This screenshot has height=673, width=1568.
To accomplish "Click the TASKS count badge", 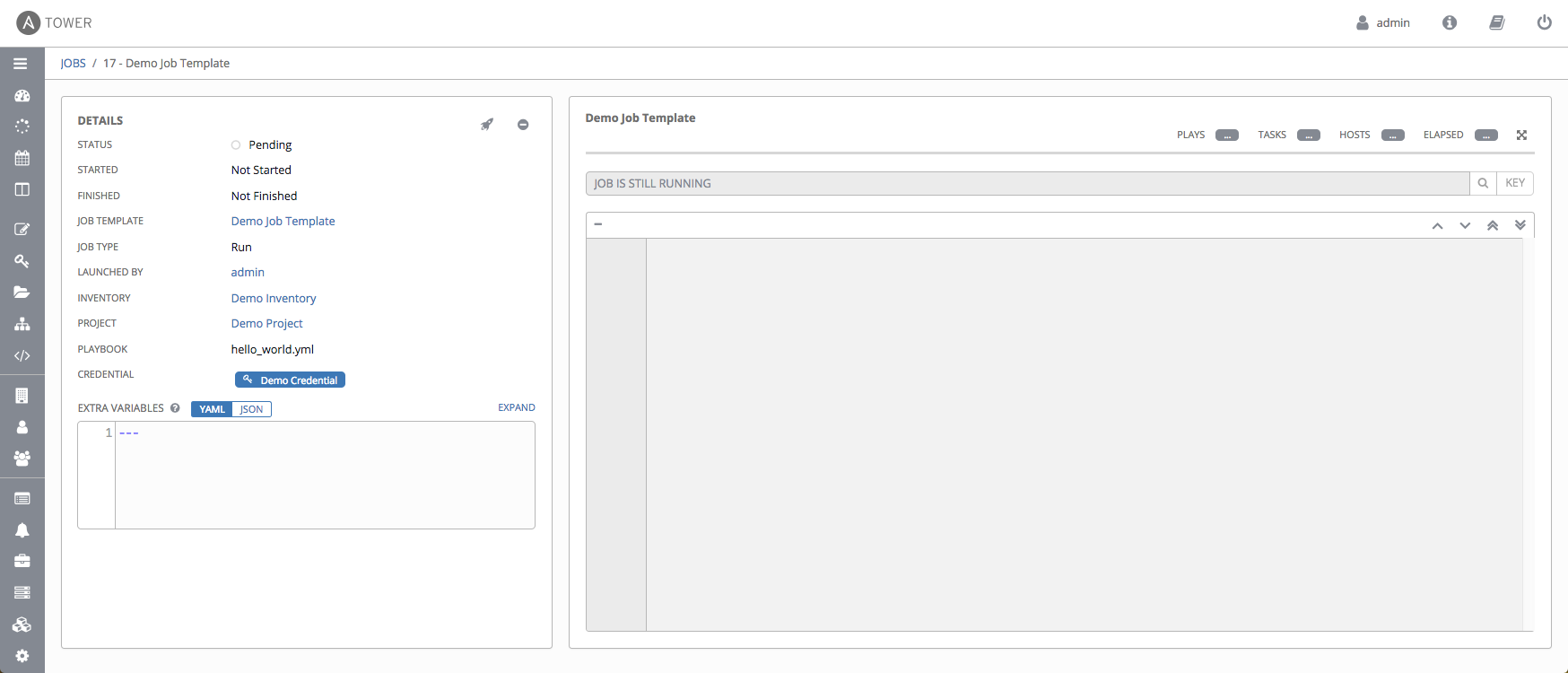I will click(1309, 135).
